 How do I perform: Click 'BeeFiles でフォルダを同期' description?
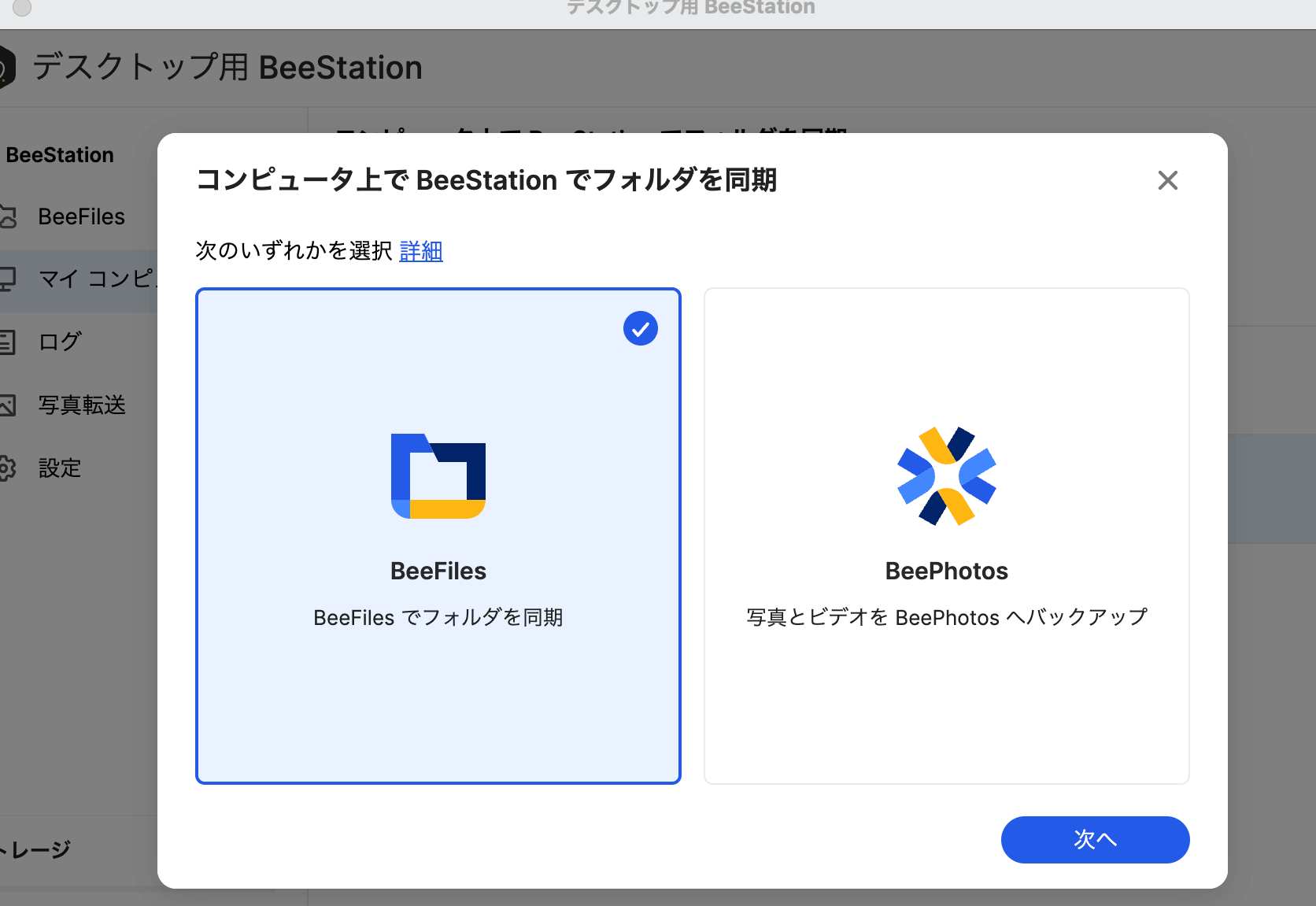click(x=438, y=617)
